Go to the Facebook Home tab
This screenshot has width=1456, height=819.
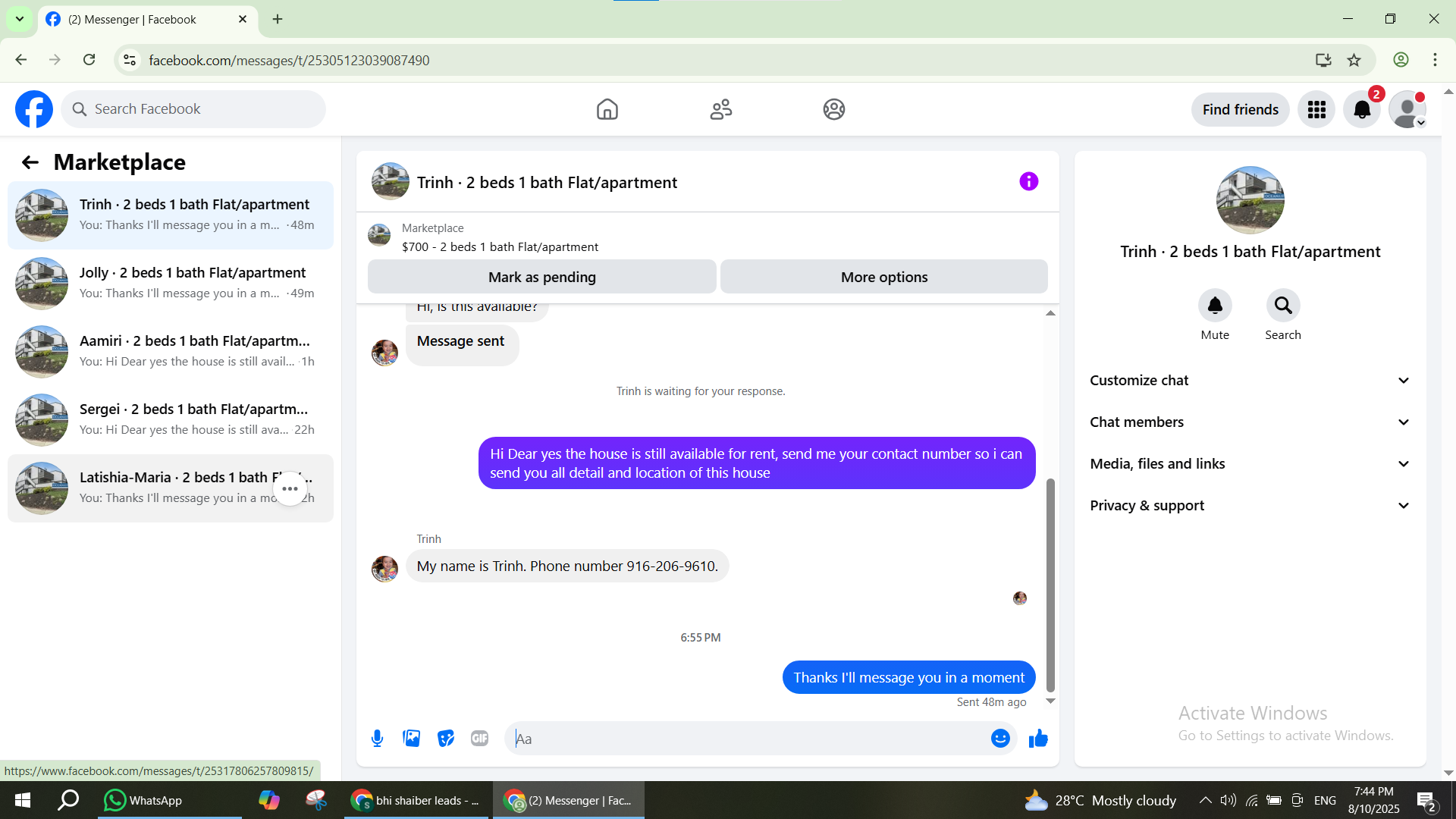pos(607,110)
